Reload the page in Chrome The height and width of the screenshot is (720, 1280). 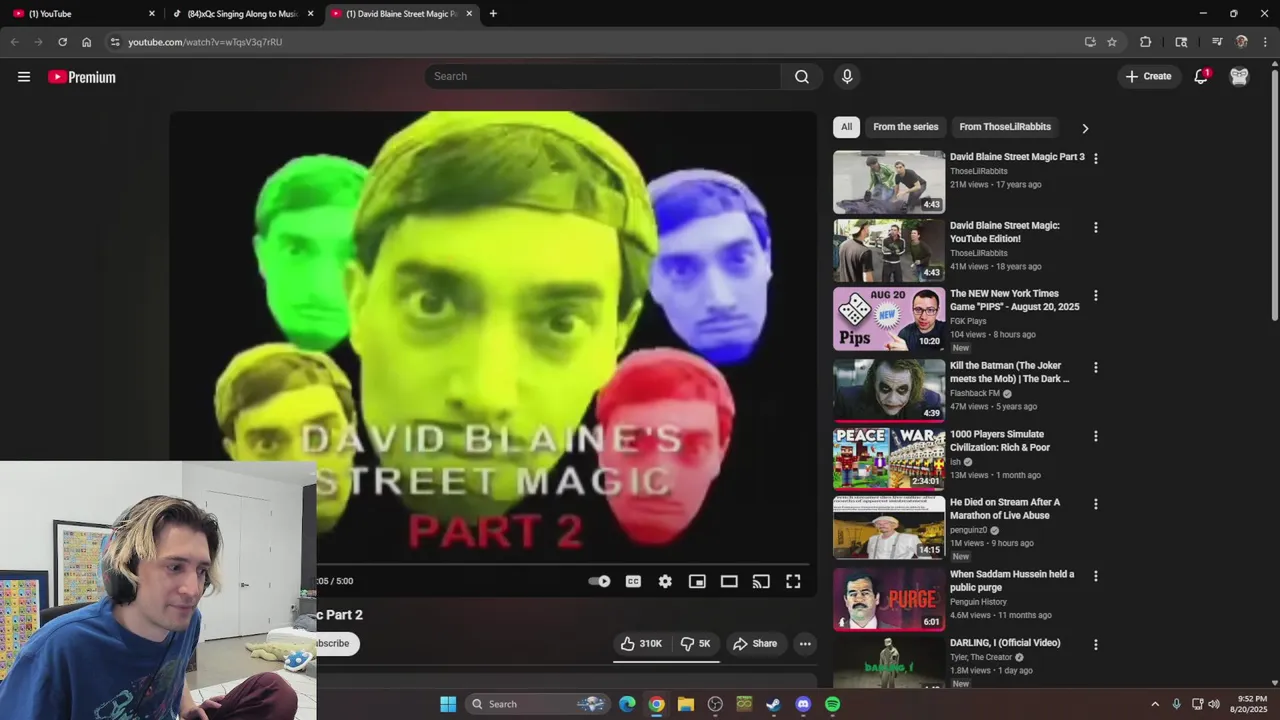click(62, 42)
